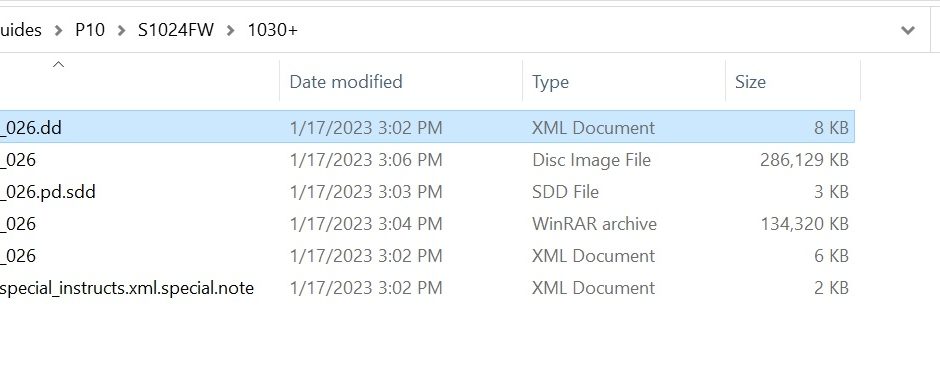Expand the chevron before P10 breadcrumb
This screenshot has width=940, height=377.
(x=58, y=30)
